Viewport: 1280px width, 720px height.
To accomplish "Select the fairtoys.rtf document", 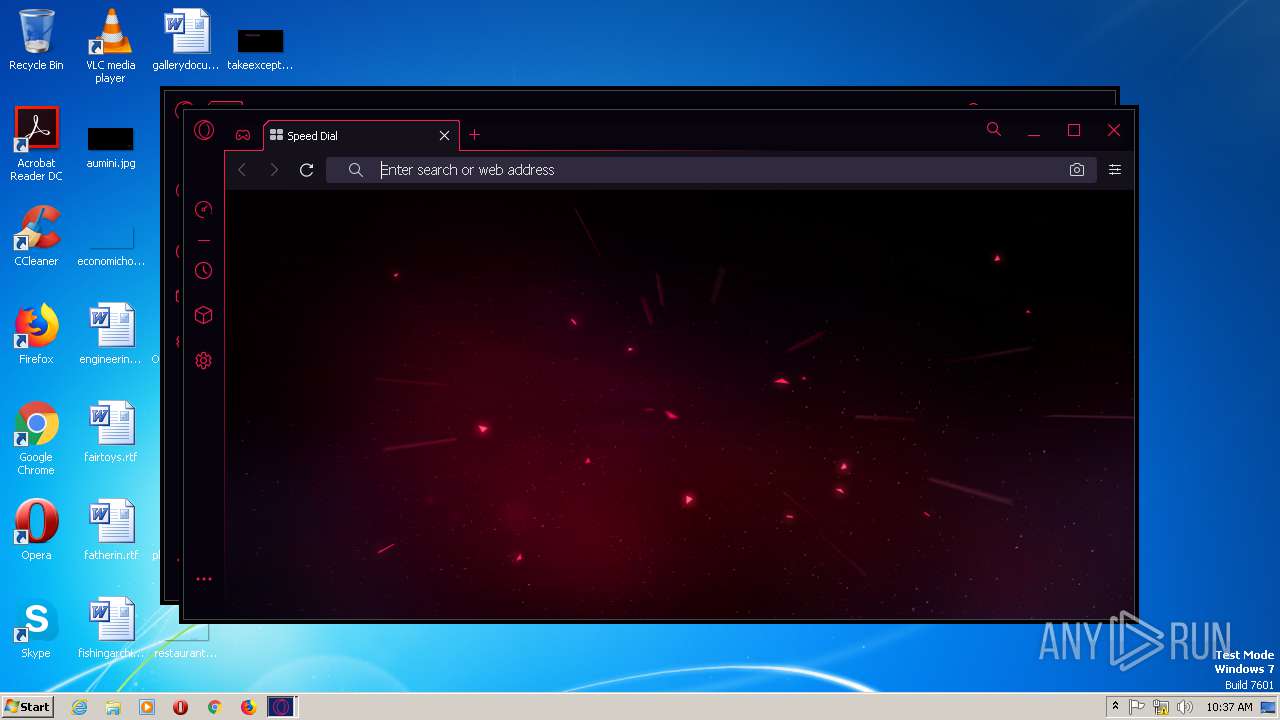I will [x=110, y=432].
